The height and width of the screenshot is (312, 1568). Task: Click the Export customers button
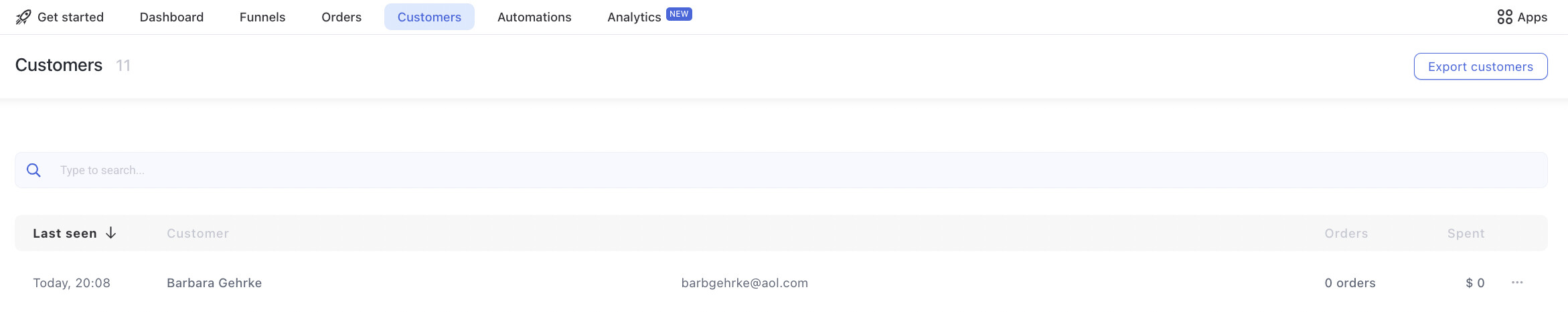1480,66
